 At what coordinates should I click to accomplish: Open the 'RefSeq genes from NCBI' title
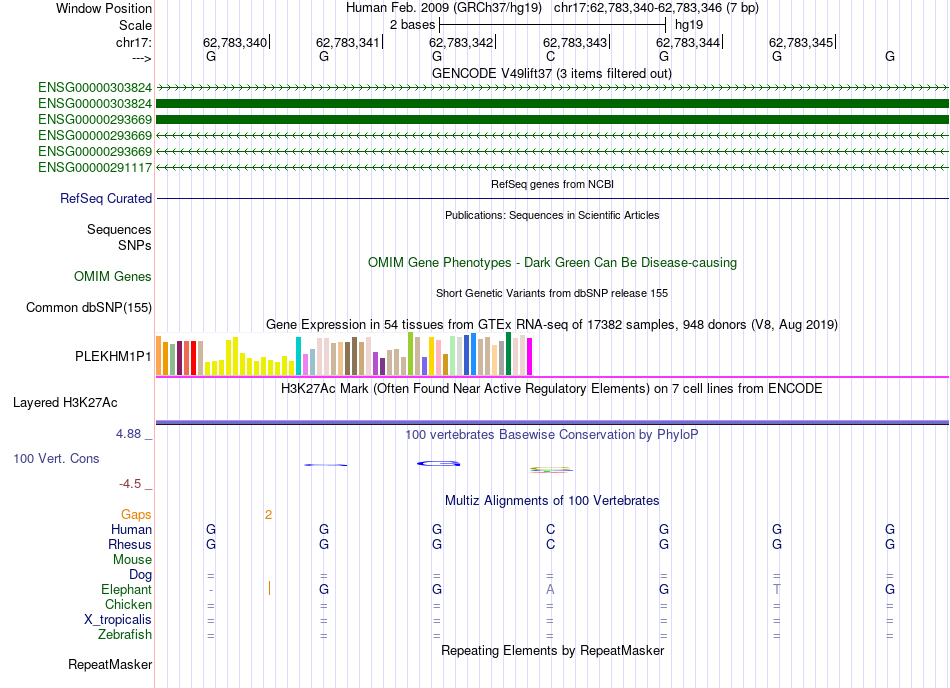(x=552, y=184)
